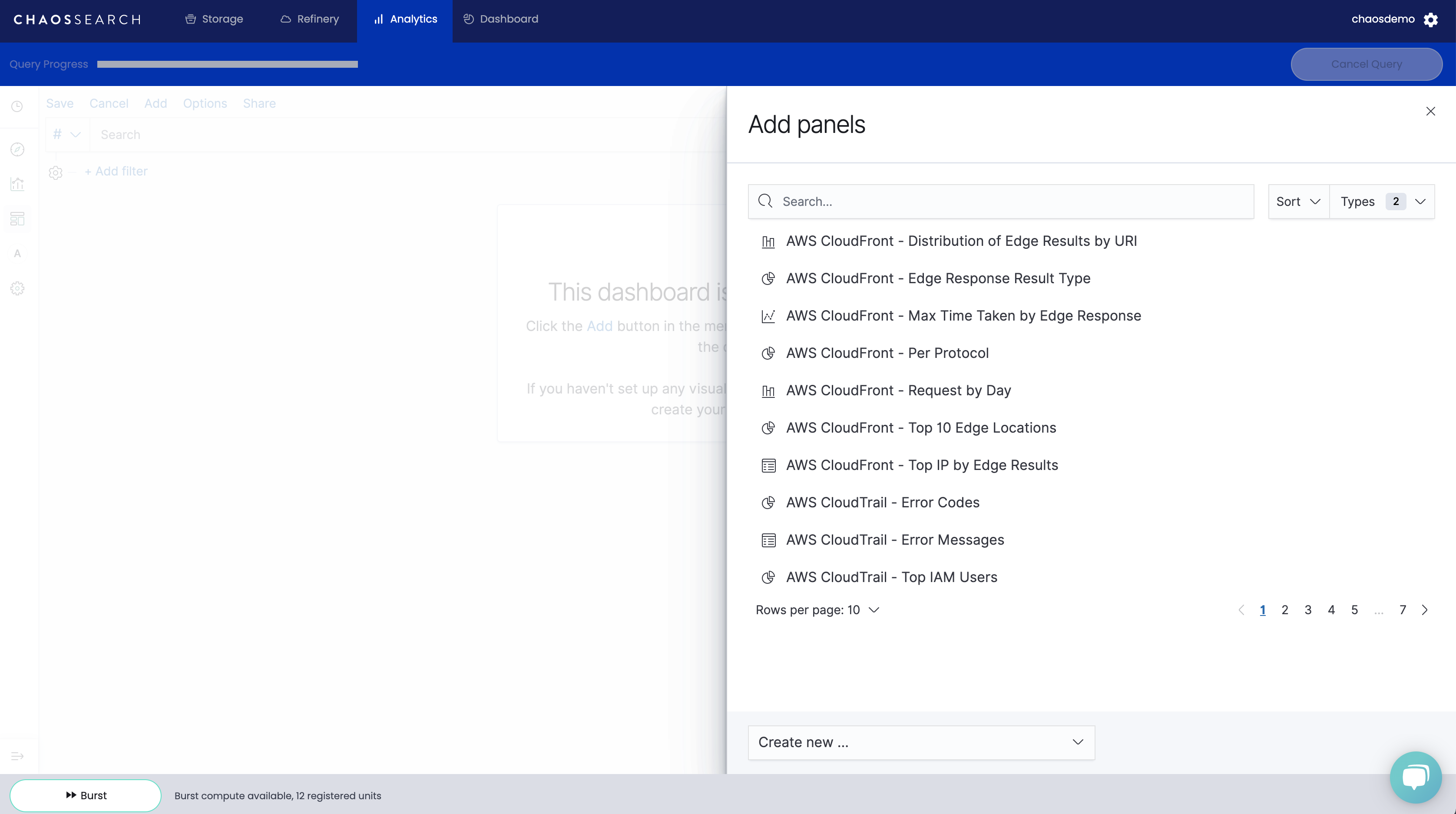Open the Dashboard layout icon in sidebar
Image resolution: width=1456 pixels, height=814 pixels.
tap(17, 219)
